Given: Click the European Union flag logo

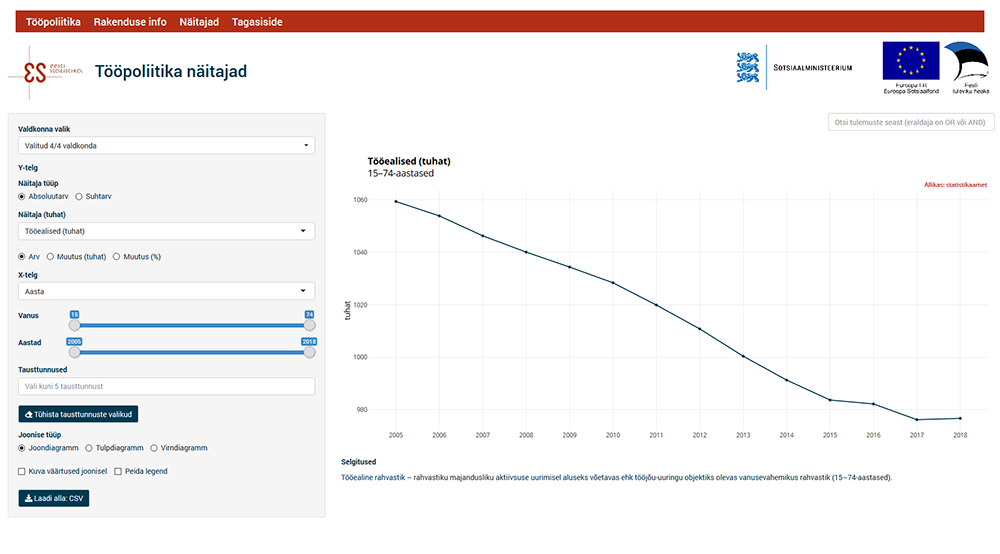Looking at the screenshot, I should pos(911,61).
